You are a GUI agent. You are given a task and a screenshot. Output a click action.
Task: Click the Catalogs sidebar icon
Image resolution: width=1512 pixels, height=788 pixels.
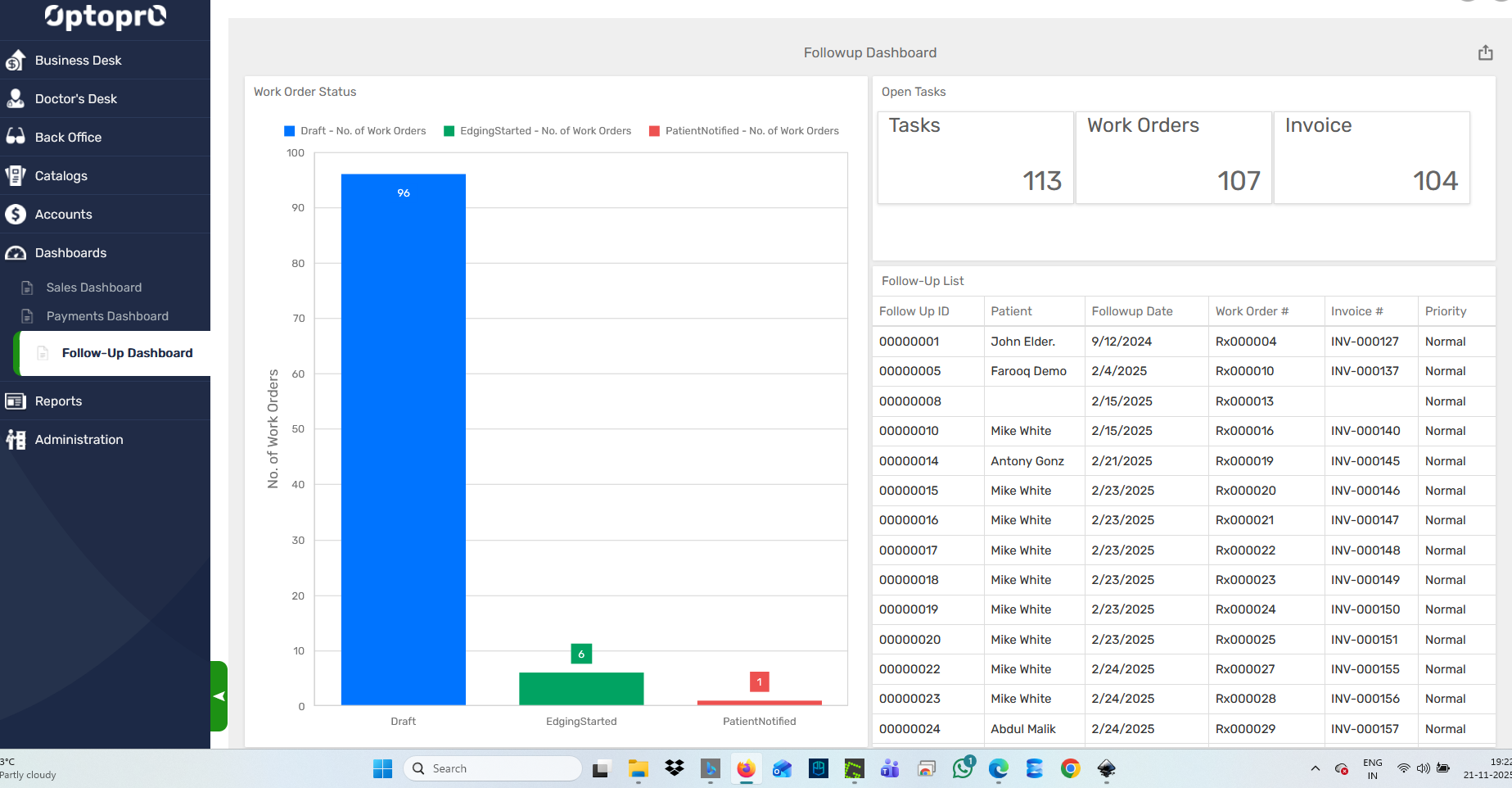click(16, 175)
